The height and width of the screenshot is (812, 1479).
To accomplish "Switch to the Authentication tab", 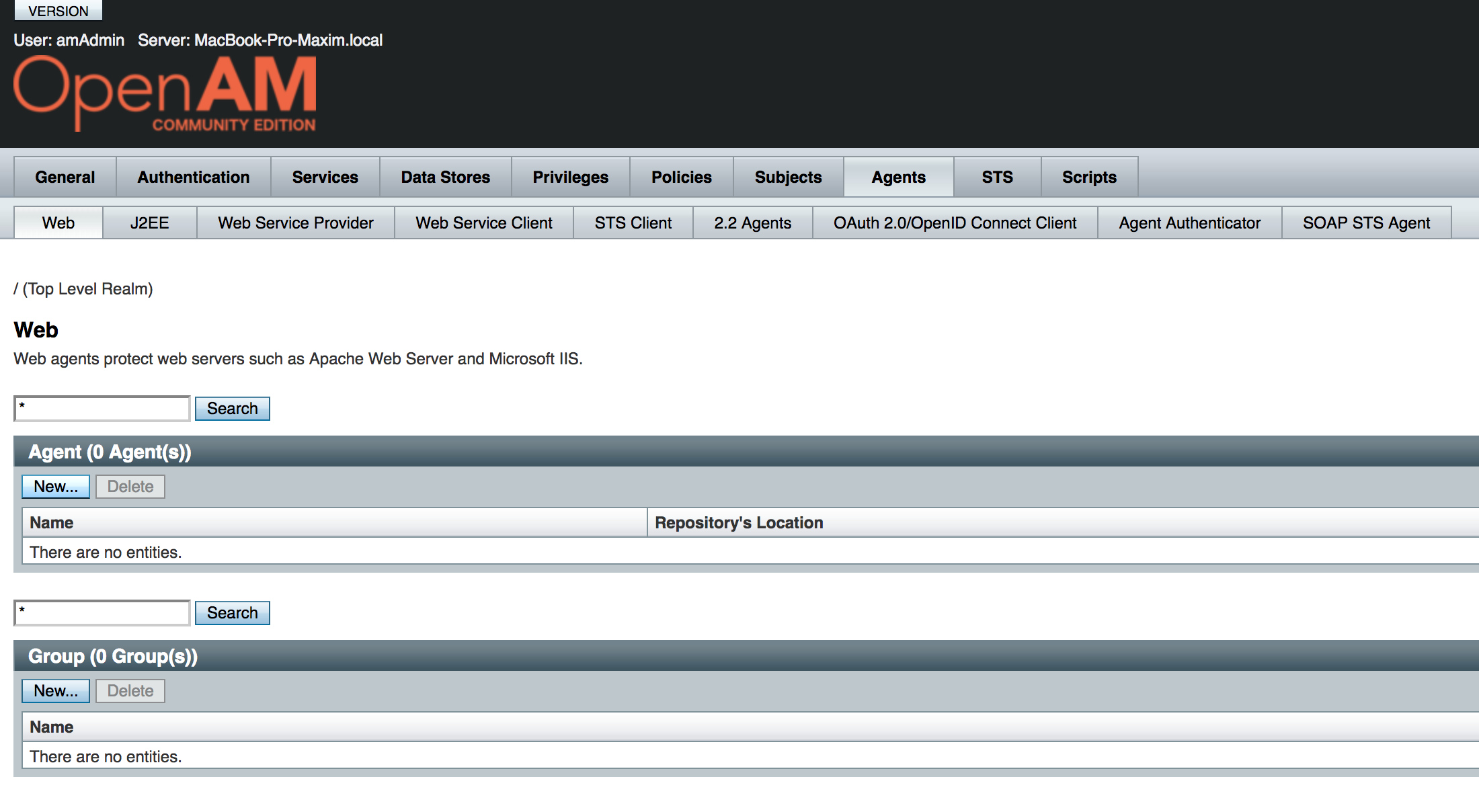I will (x=193, y=177).
